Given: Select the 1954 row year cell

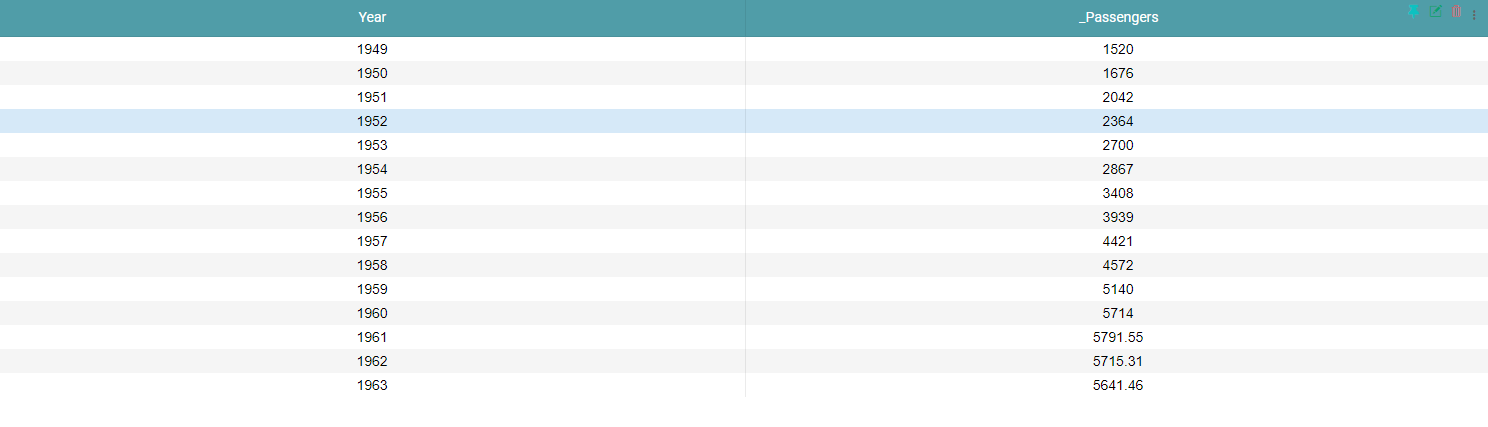Looking at the screenshot, I should pyautogui.click(x=372, y=169).
